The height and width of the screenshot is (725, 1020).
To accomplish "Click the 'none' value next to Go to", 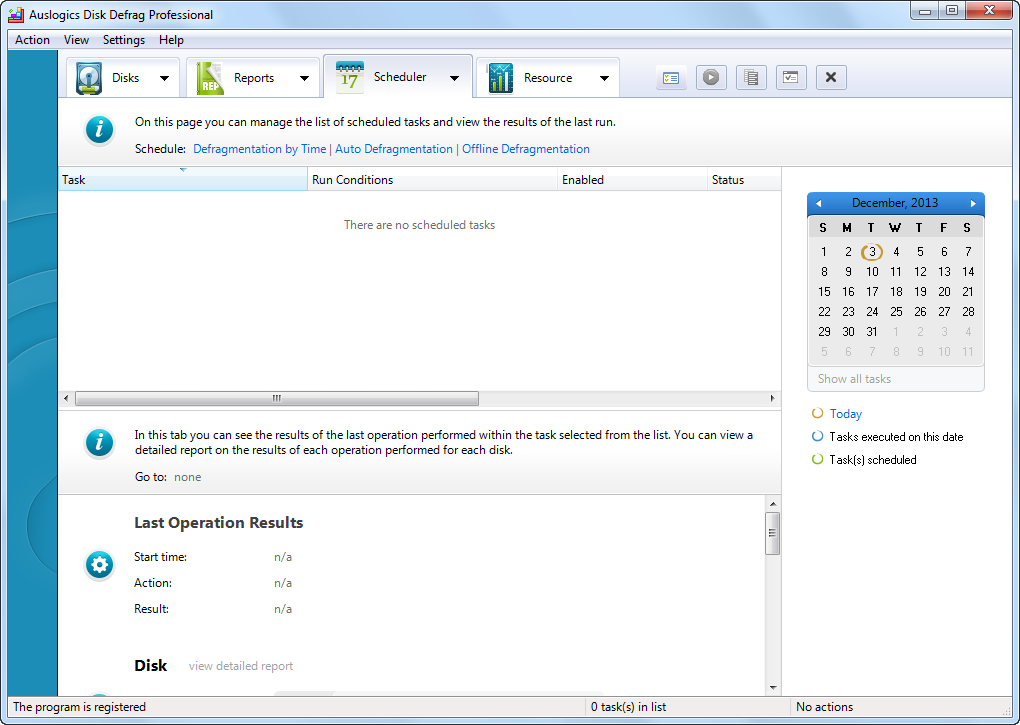I will pyautogui.click(x=187, y=477).
